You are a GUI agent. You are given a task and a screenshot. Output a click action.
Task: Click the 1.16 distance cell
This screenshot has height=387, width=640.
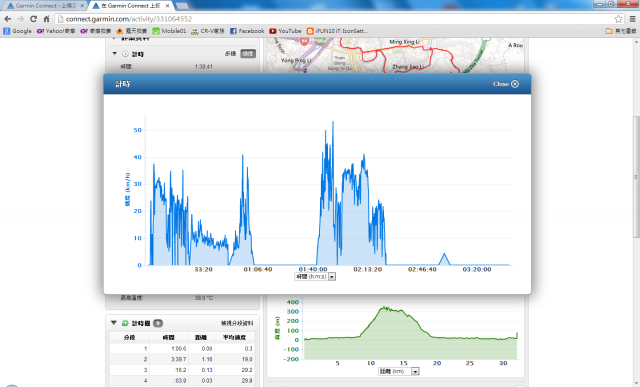[207, 359]
